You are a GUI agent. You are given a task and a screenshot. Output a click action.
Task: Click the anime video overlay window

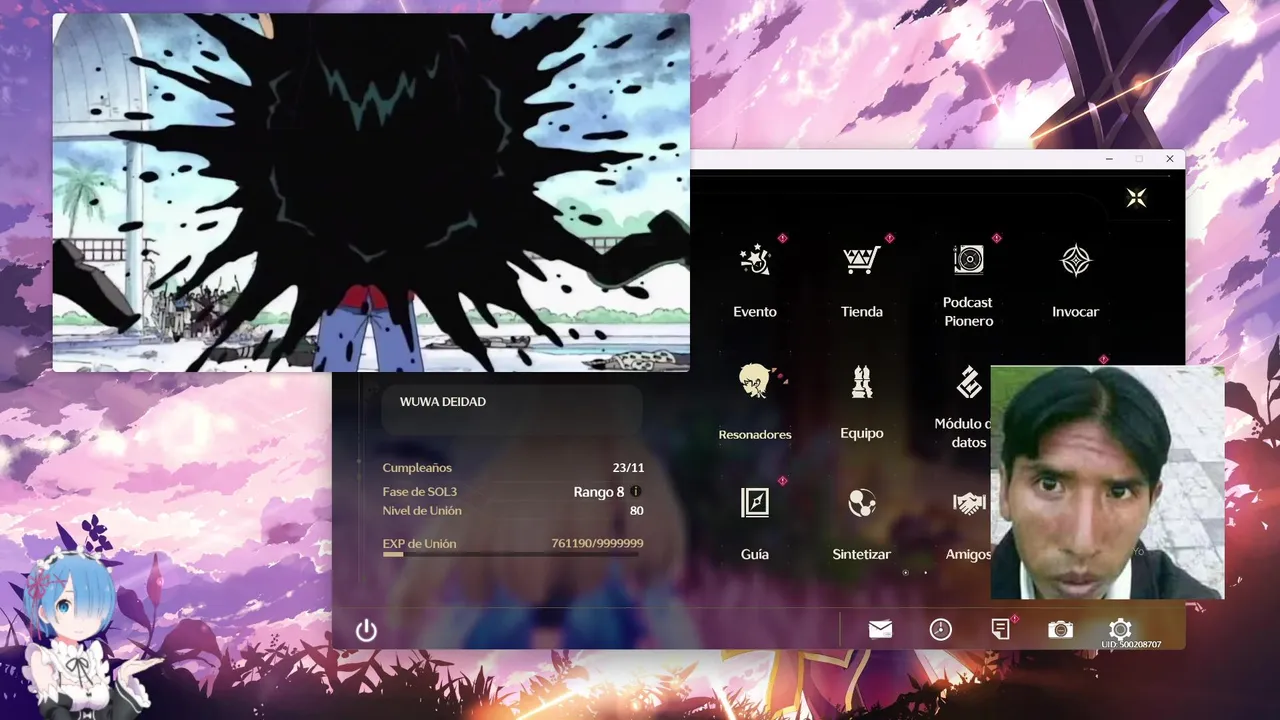pyautogui.click(x=371, y=192)
